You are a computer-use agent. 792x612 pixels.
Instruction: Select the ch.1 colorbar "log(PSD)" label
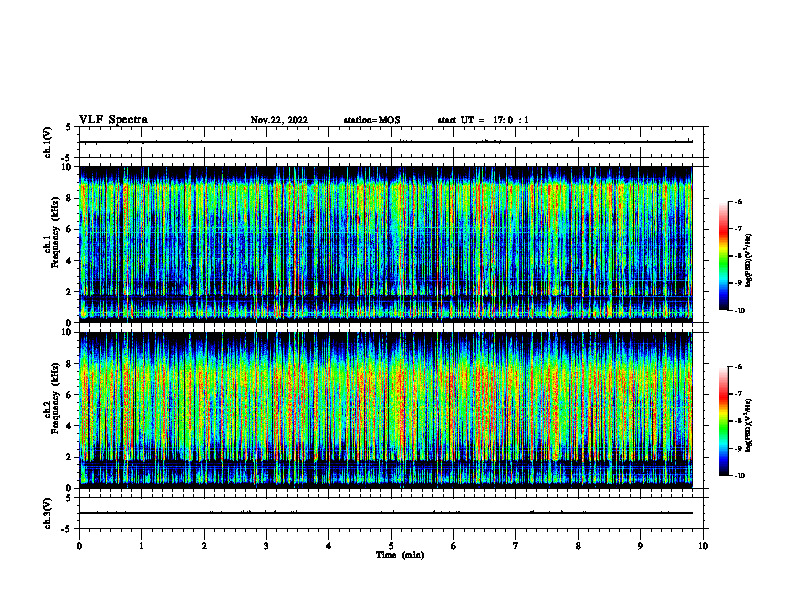click(x=749, y=261)
